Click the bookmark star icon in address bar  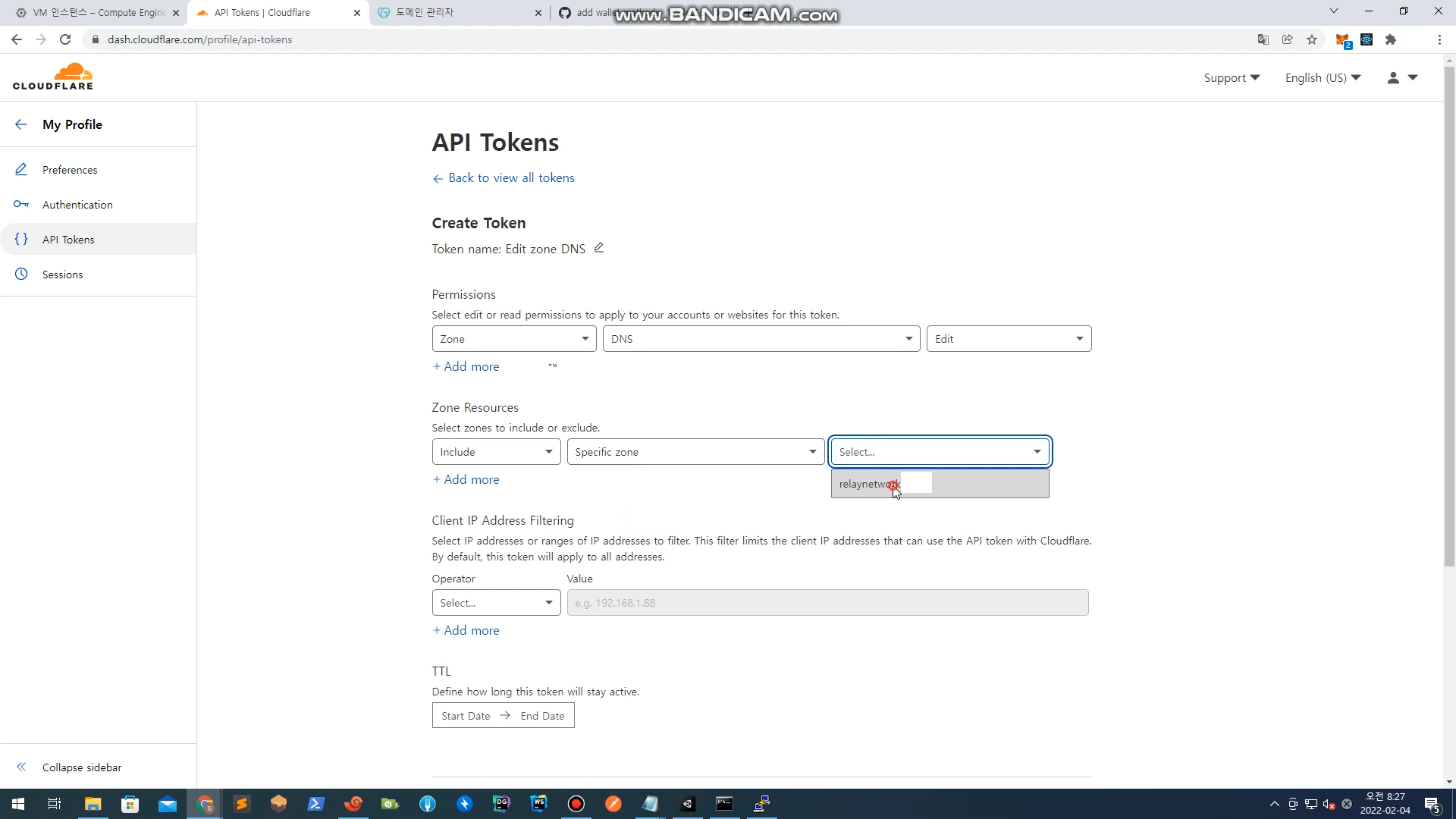tap(1312, 39)
